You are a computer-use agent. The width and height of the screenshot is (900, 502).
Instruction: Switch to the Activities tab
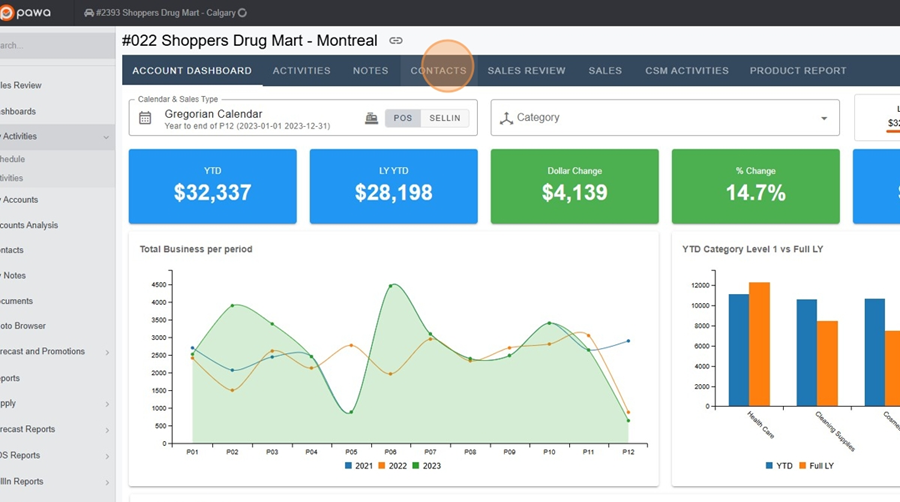(301, 71)
